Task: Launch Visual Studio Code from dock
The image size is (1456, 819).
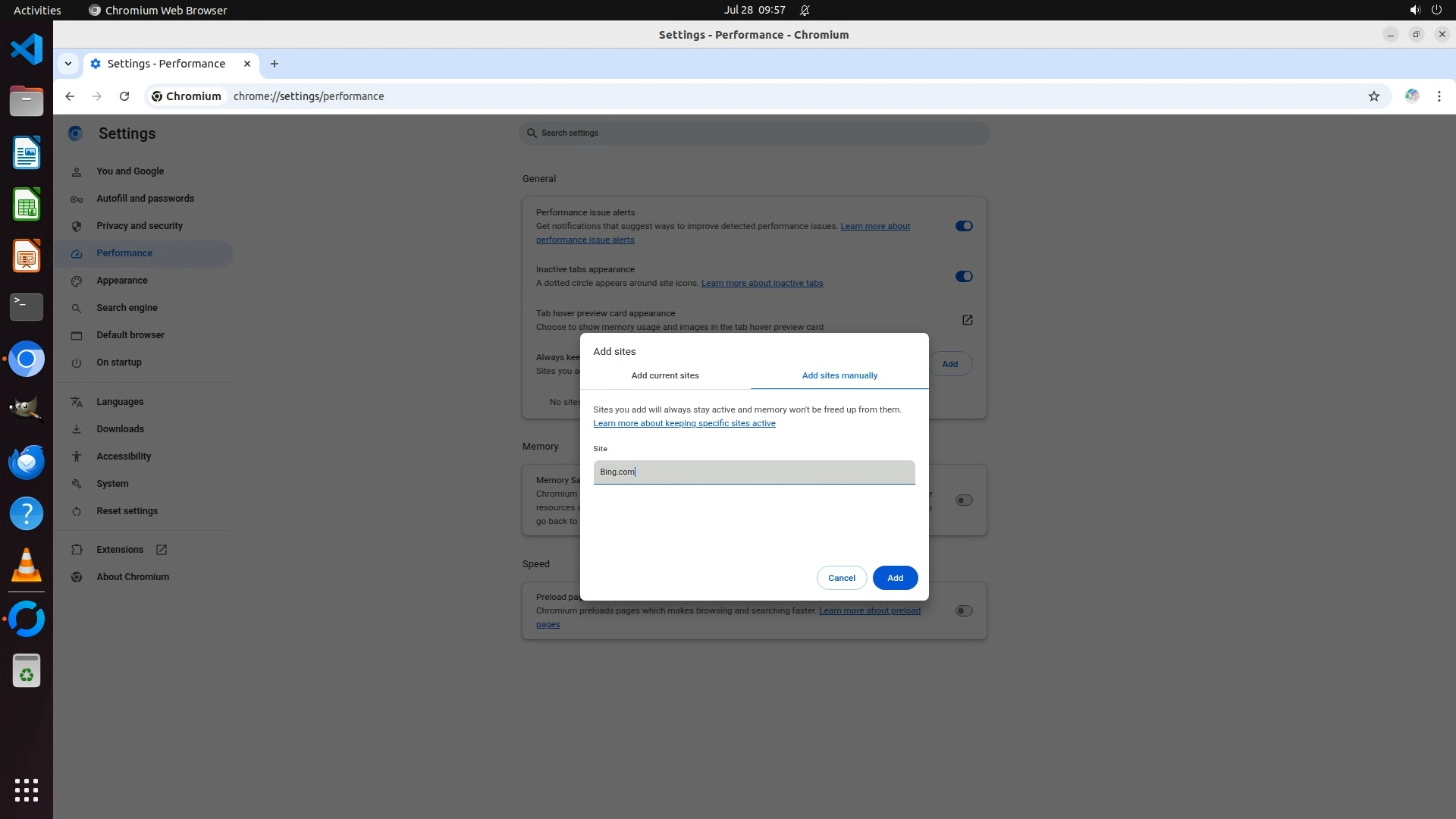Action: click(x=27, y=50)
